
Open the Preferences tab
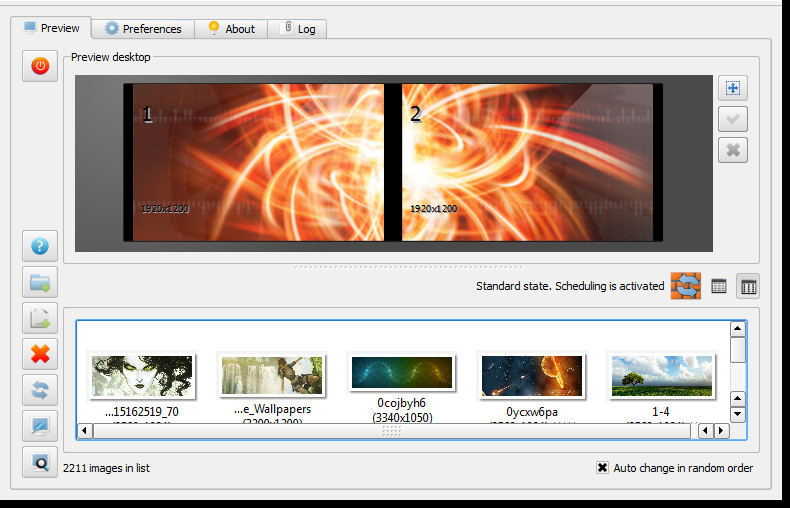click(143, 29)
